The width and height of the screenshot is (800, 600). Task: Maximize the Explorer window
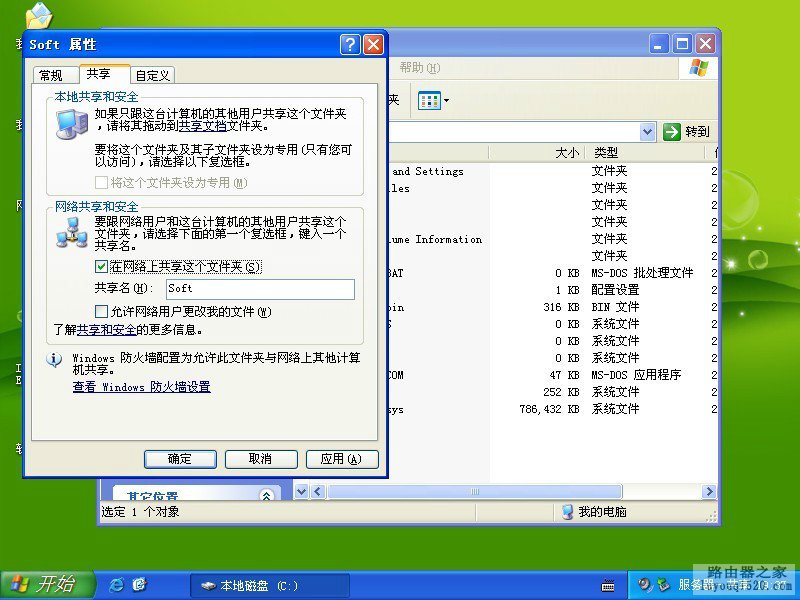click(x=682, y=44)
